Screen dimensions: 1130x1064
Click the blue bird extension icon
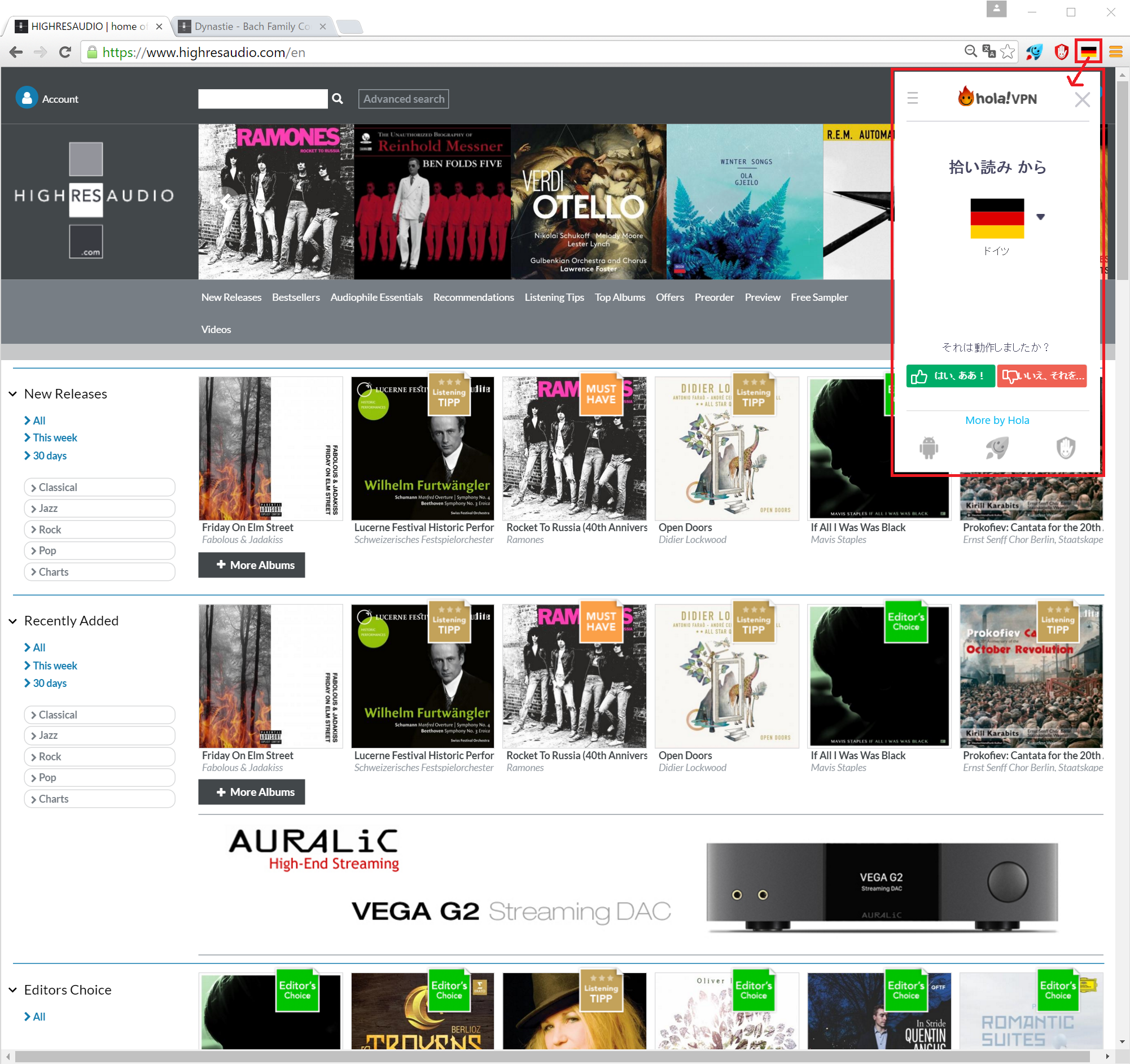[1034, 52]
